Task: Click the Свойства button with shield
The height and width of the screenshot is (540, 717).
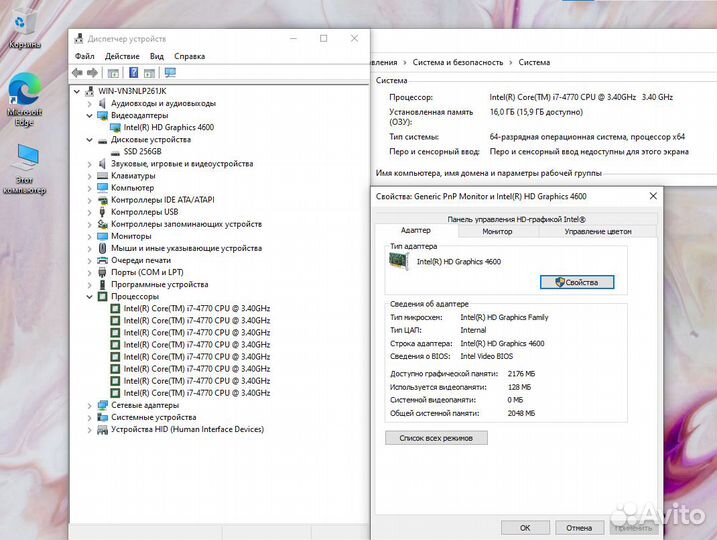Action: point(577,282)
